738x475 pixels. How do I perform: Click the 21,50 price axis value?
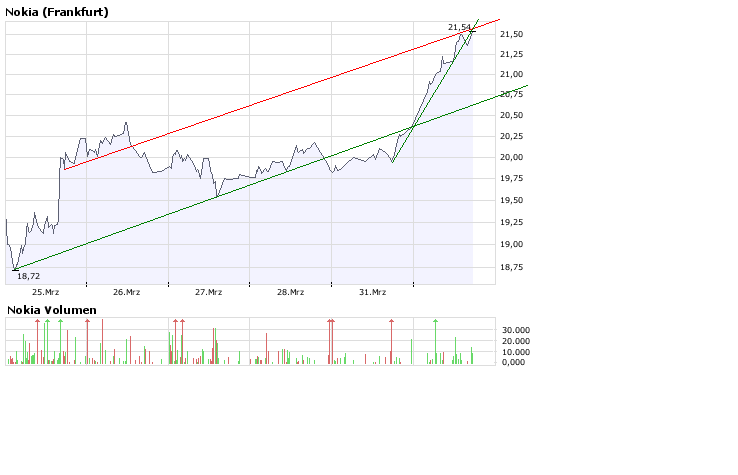[512, 34]
